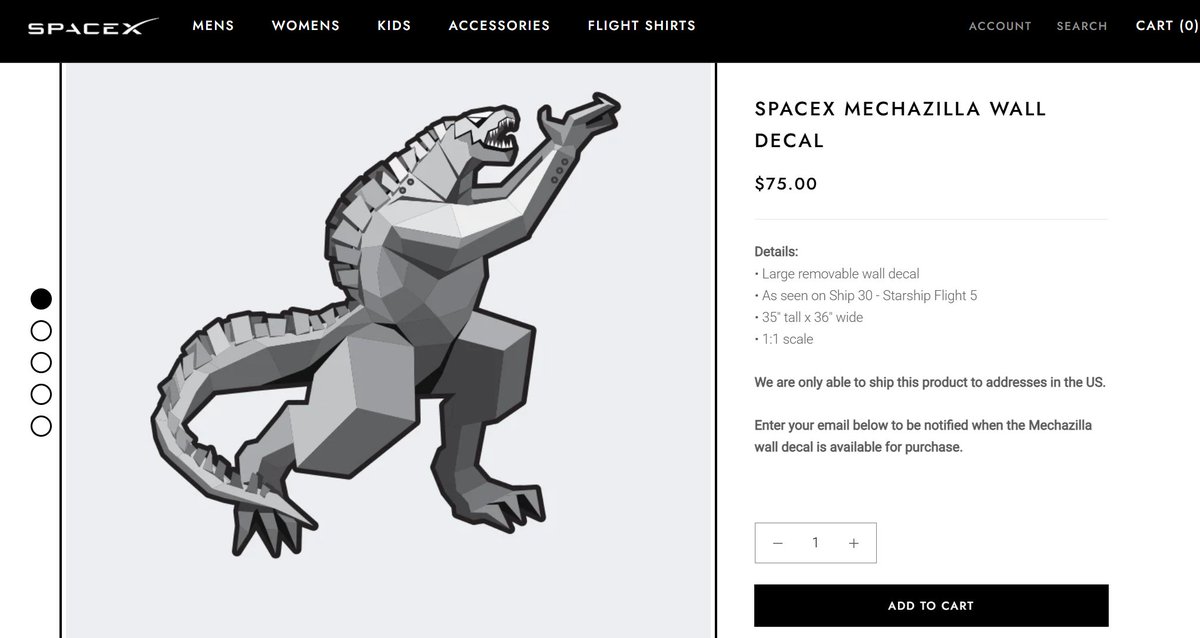Open the Kids menu
The image size is (1200, 638).
coord(394,25)
